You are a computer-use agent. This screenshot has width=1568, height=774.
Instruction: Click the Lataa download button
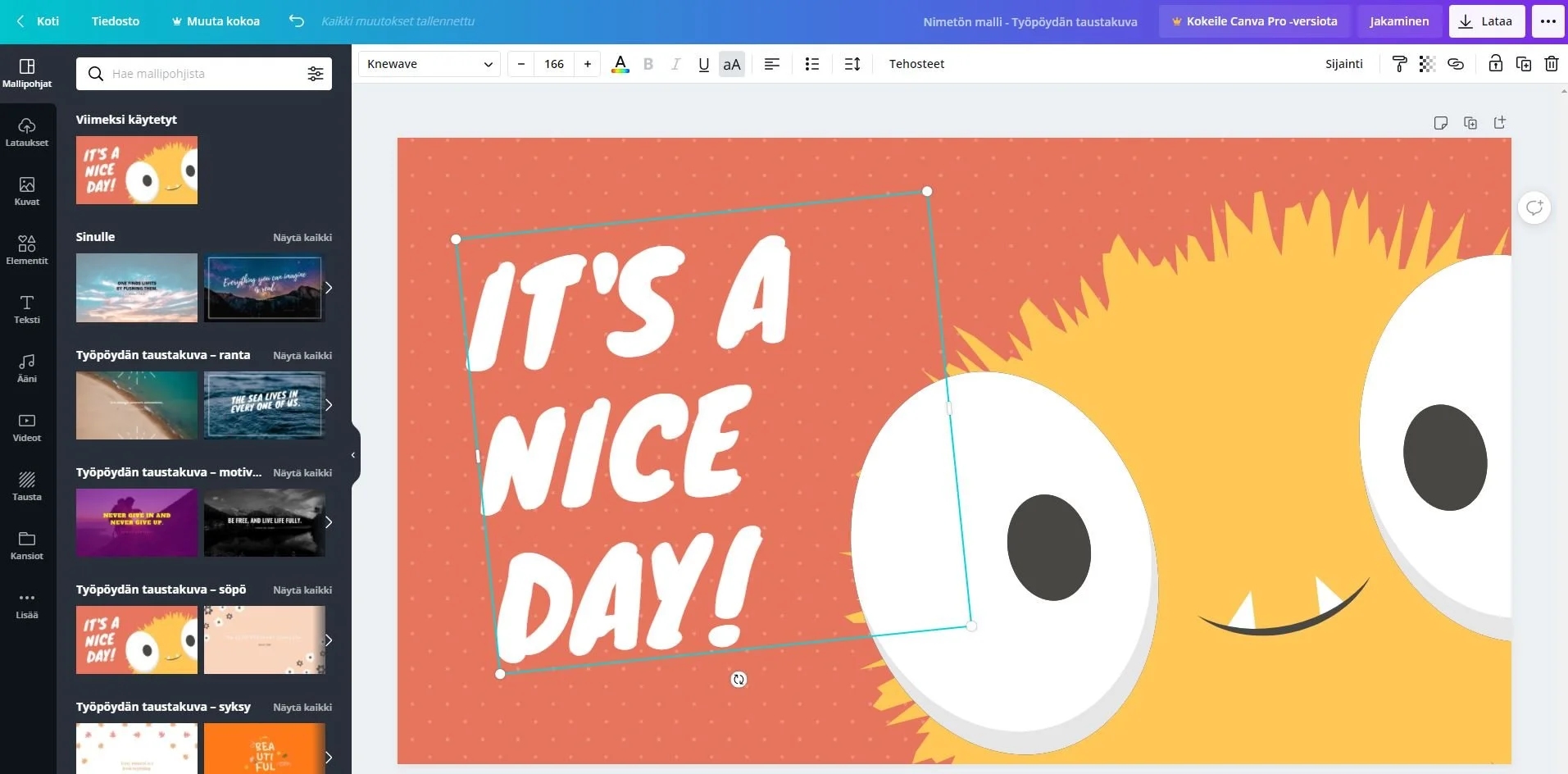[x=1487, y=21]
